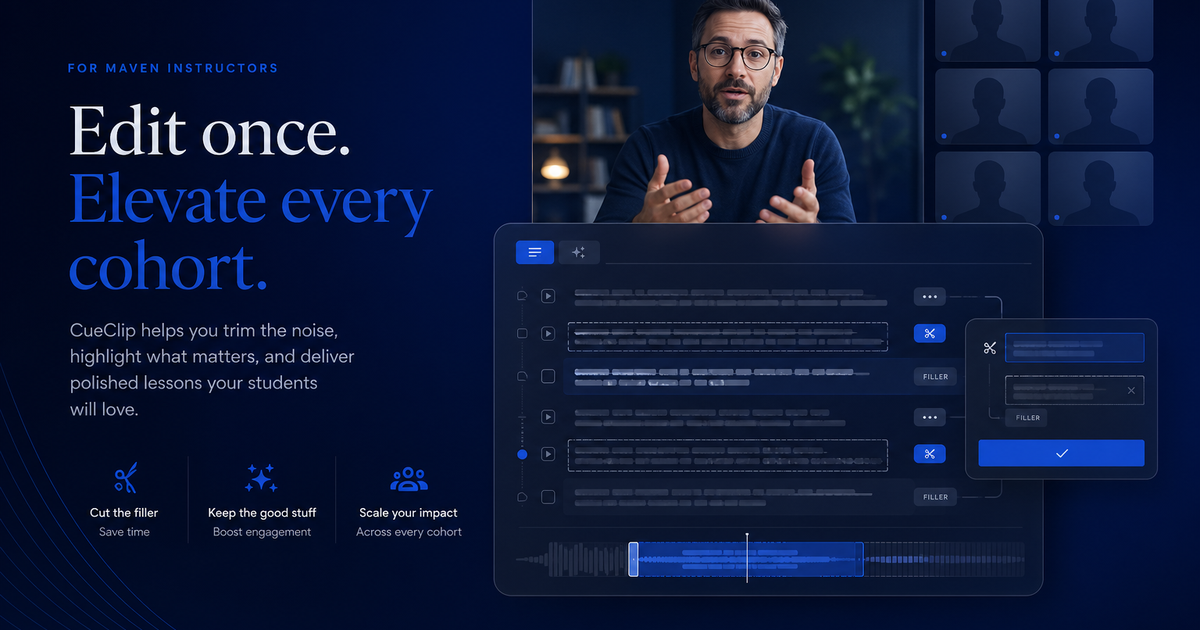Click the highlighted blue field in the popup
1200x630 pixels.
(1075, 347)
